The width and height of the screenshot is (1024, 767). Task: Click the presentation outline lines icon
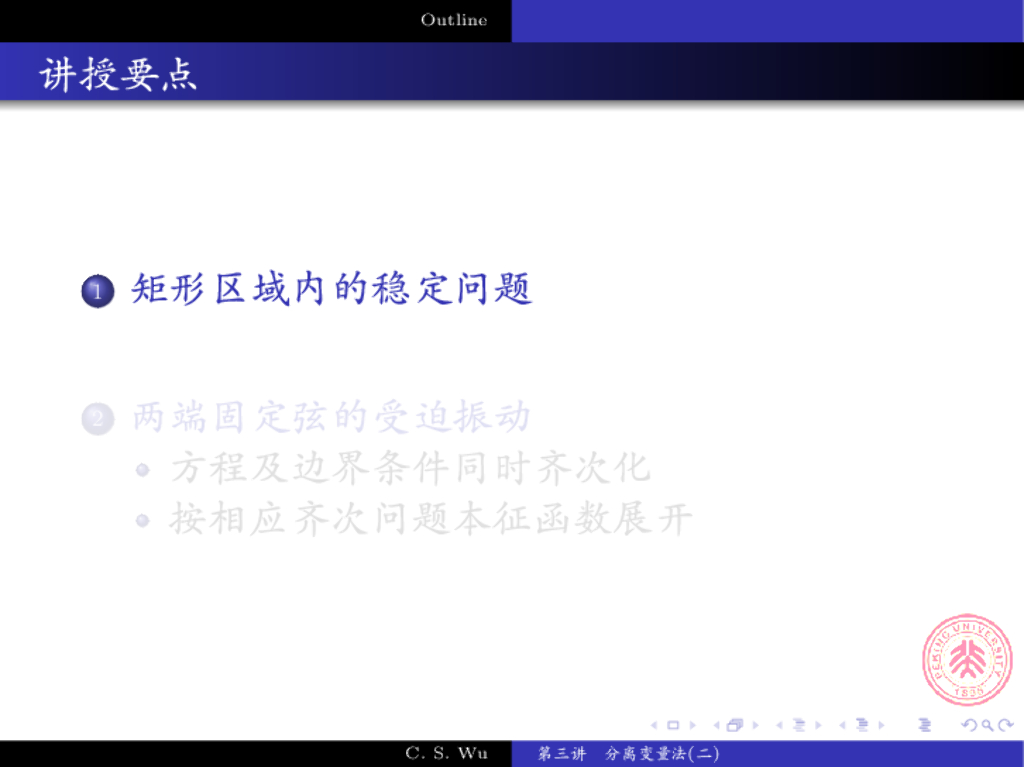click(x=925, y=725)
